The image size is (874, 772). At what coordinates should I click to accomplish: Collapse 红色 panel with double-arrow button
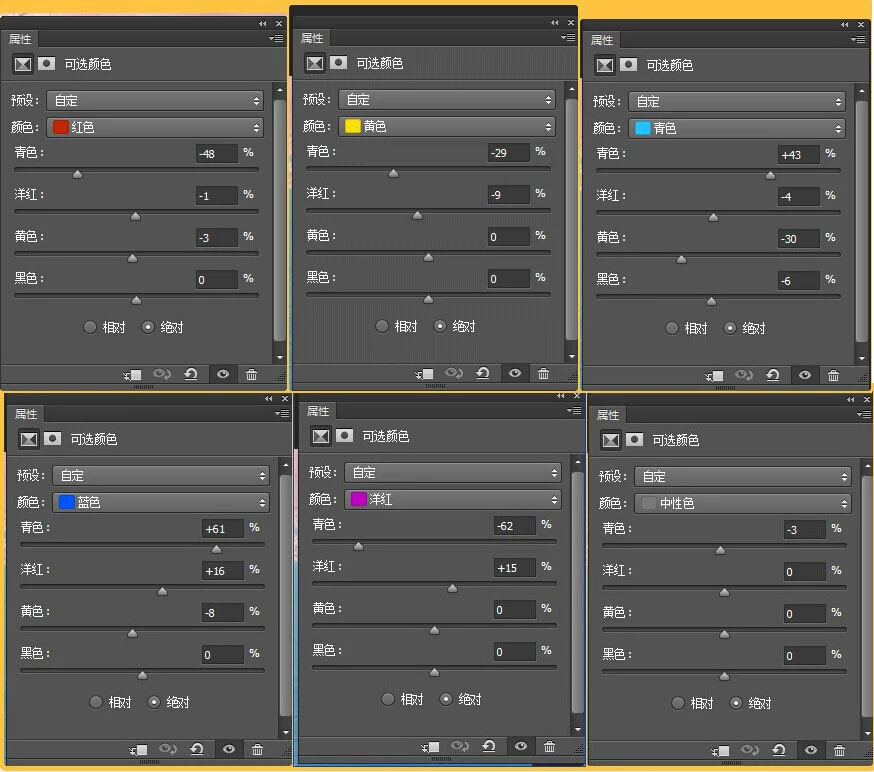coord(263,23)
